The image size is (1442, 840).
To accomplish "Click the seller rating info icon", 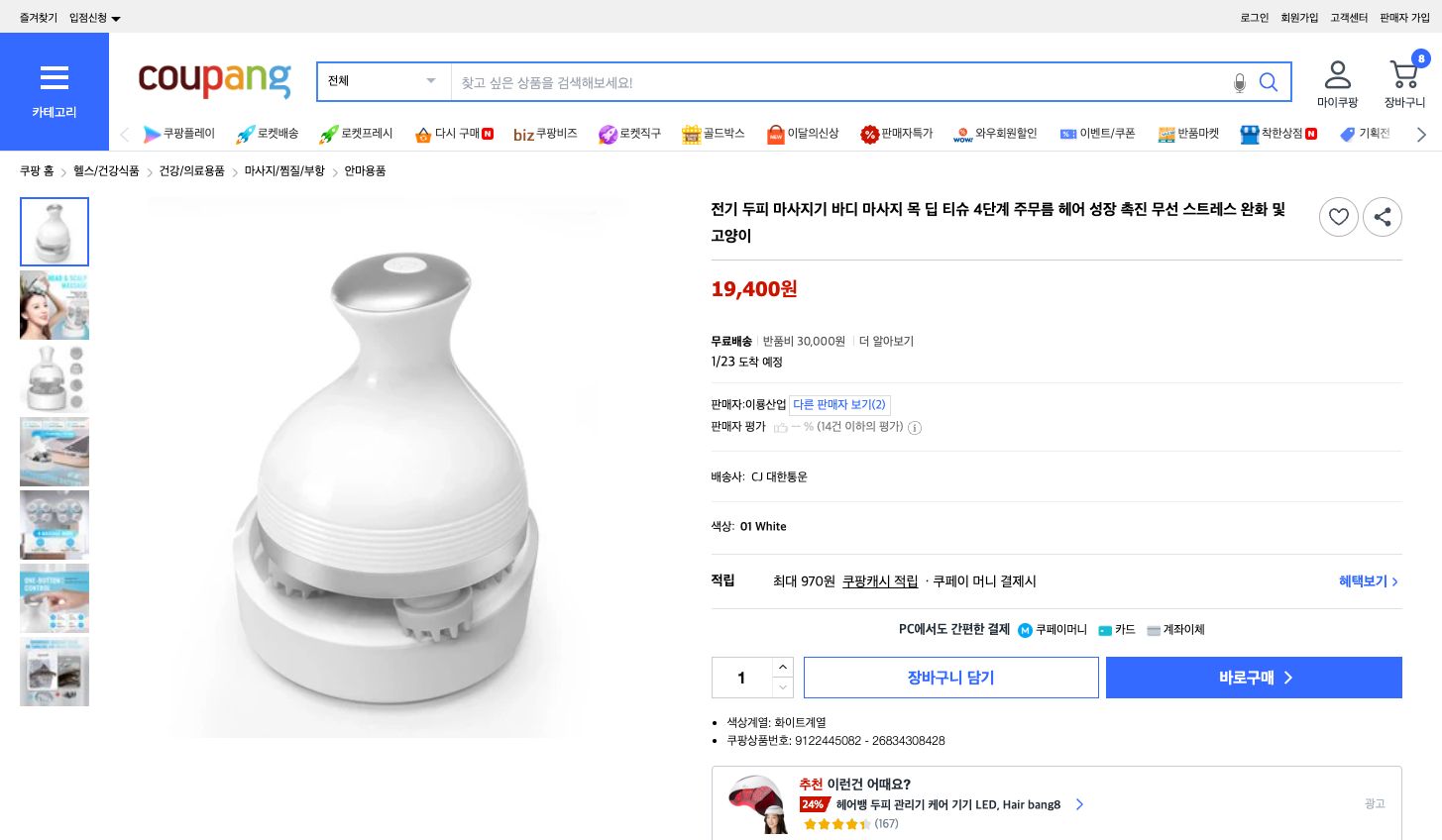I will pyautogui.click(x=914, y=428).
